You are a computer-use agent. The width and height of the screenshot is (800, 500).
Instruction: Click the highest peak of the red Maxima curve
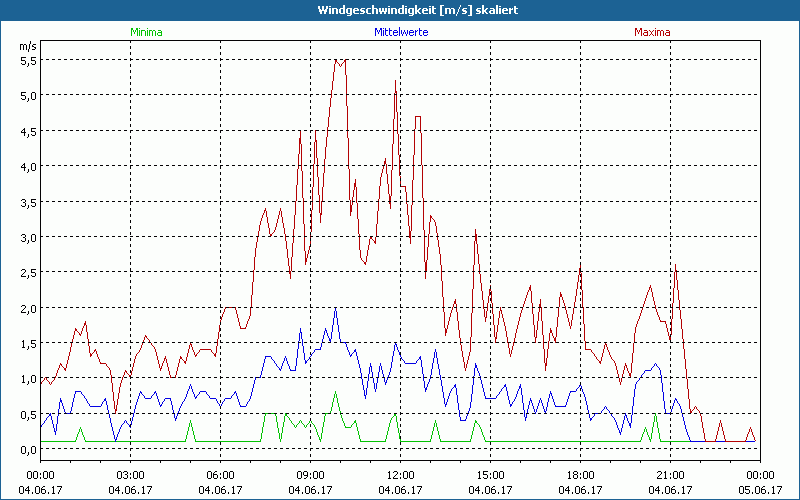tap(335, 60)
